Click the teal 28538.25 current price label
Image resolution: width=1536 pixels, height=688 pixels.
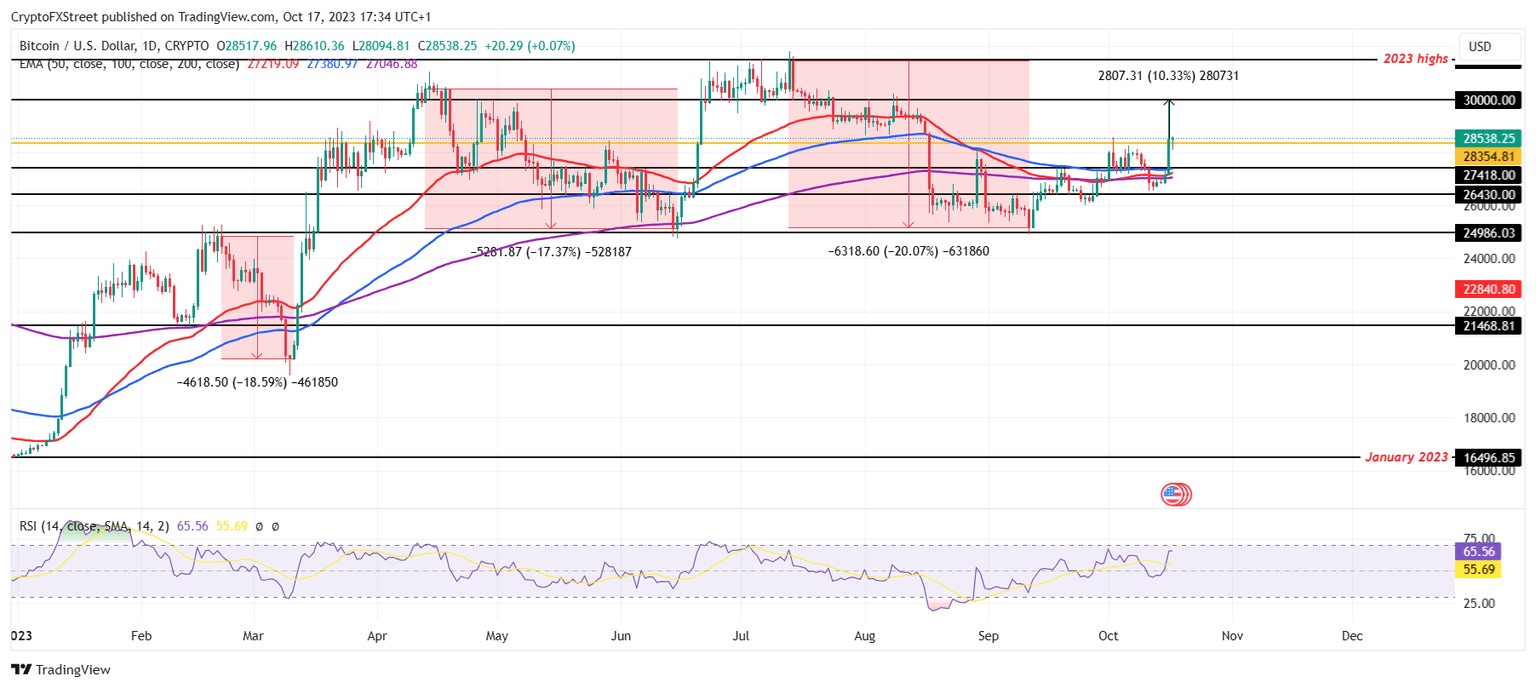point(1487,138)
